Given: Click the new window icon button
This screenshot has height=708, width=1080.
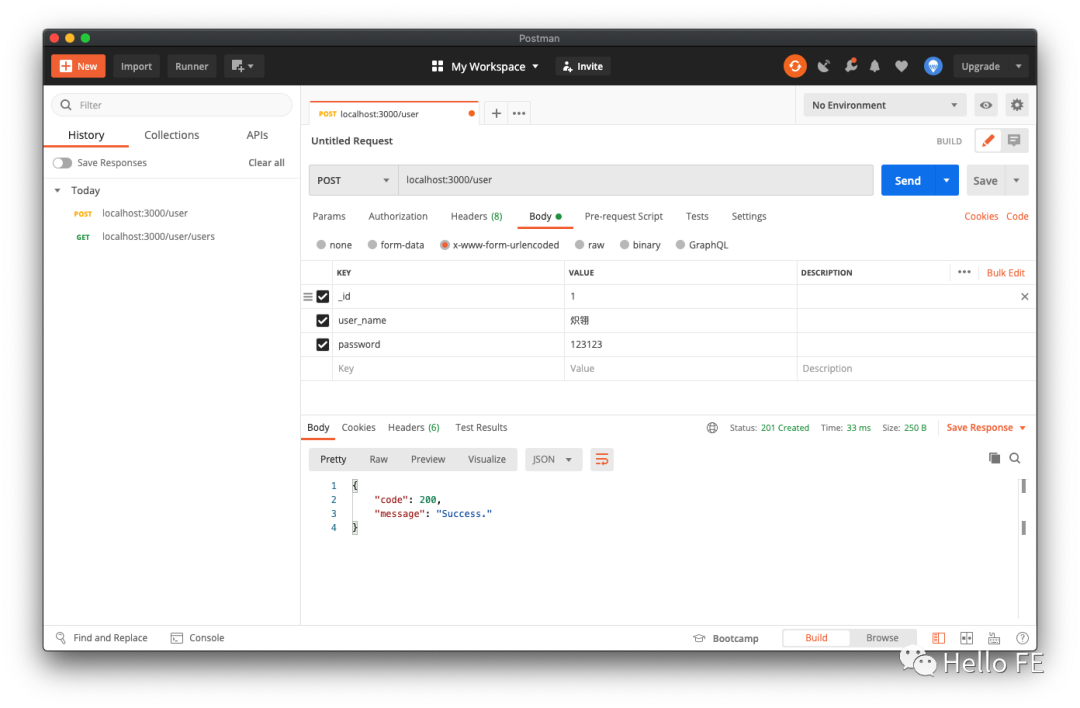Looking at the screenshot, I should tap(243, 66).
